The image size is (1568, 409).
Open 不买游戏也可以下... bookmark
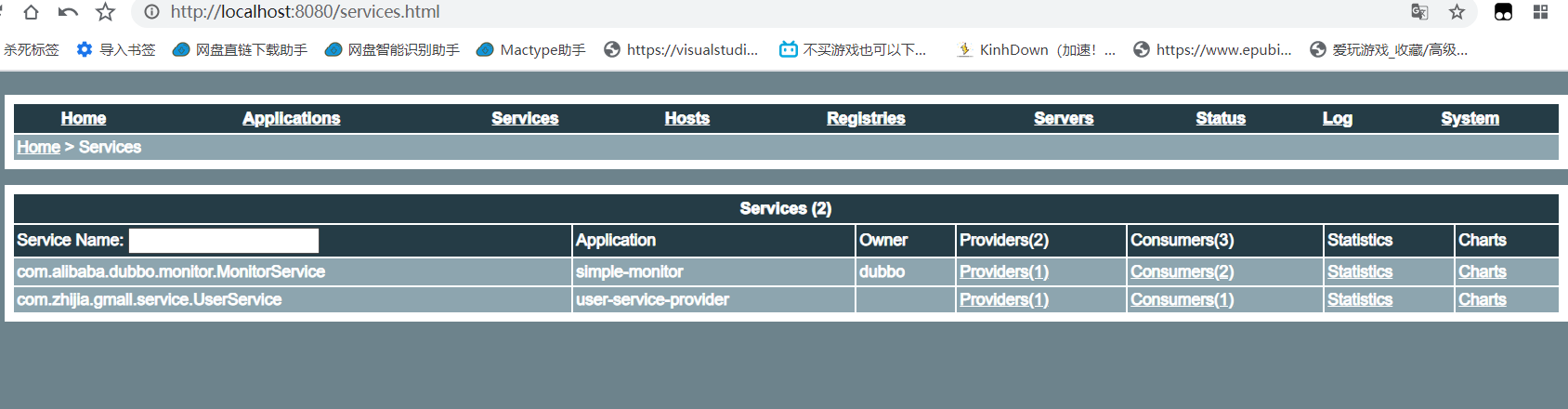853,49
